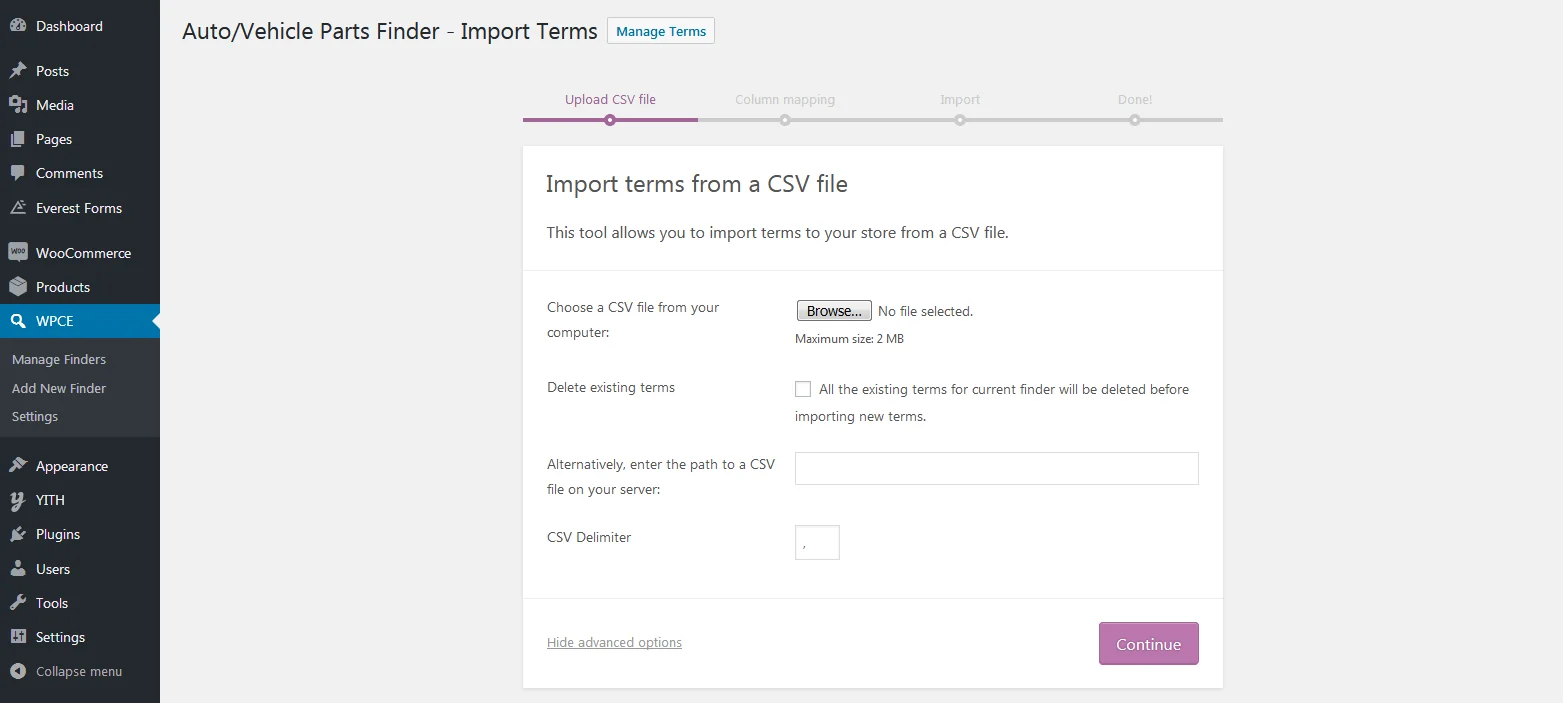The image size is (1563, 703).
Task: Open WPCE Settings submenu link
Action: point(35,416)
